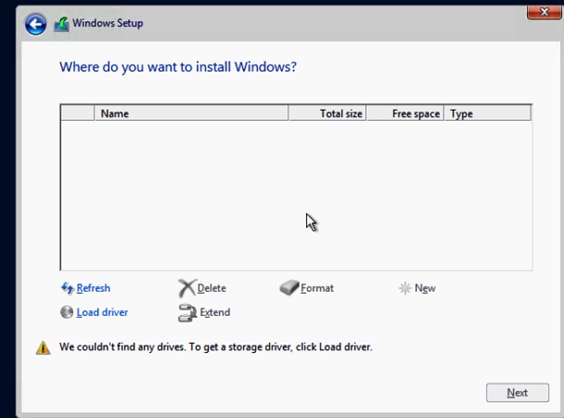Open the Load driver link

[x=102, y=312]
